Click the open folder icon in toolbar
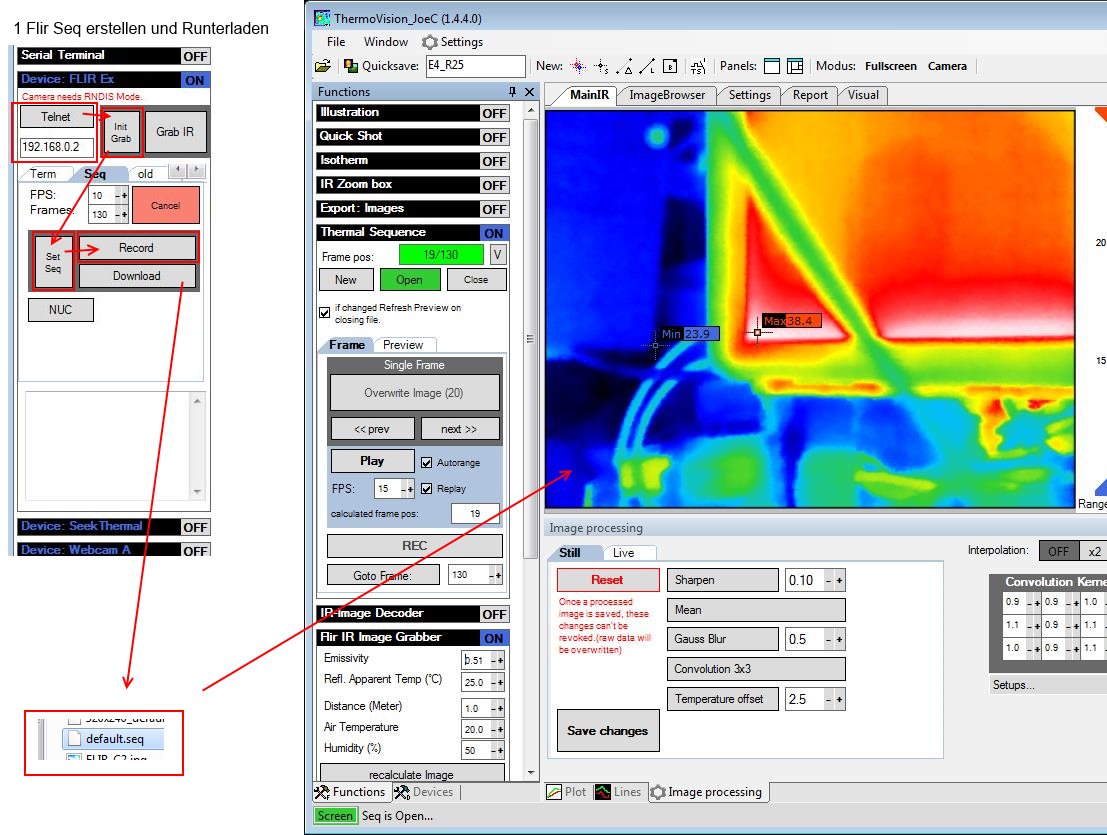The height and width of the screenshot is (835, 1107). pos(322,66)
